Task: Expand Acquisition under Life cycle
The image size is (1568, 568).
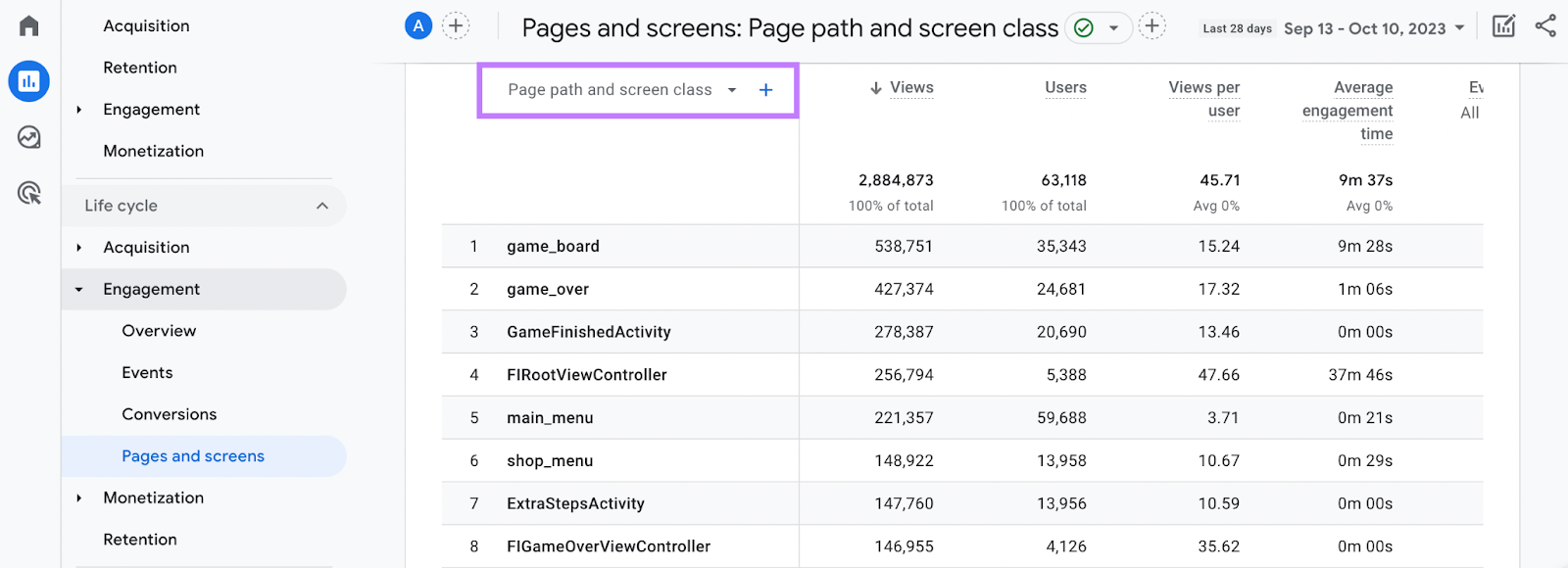Action: click(x=79, y=248)
